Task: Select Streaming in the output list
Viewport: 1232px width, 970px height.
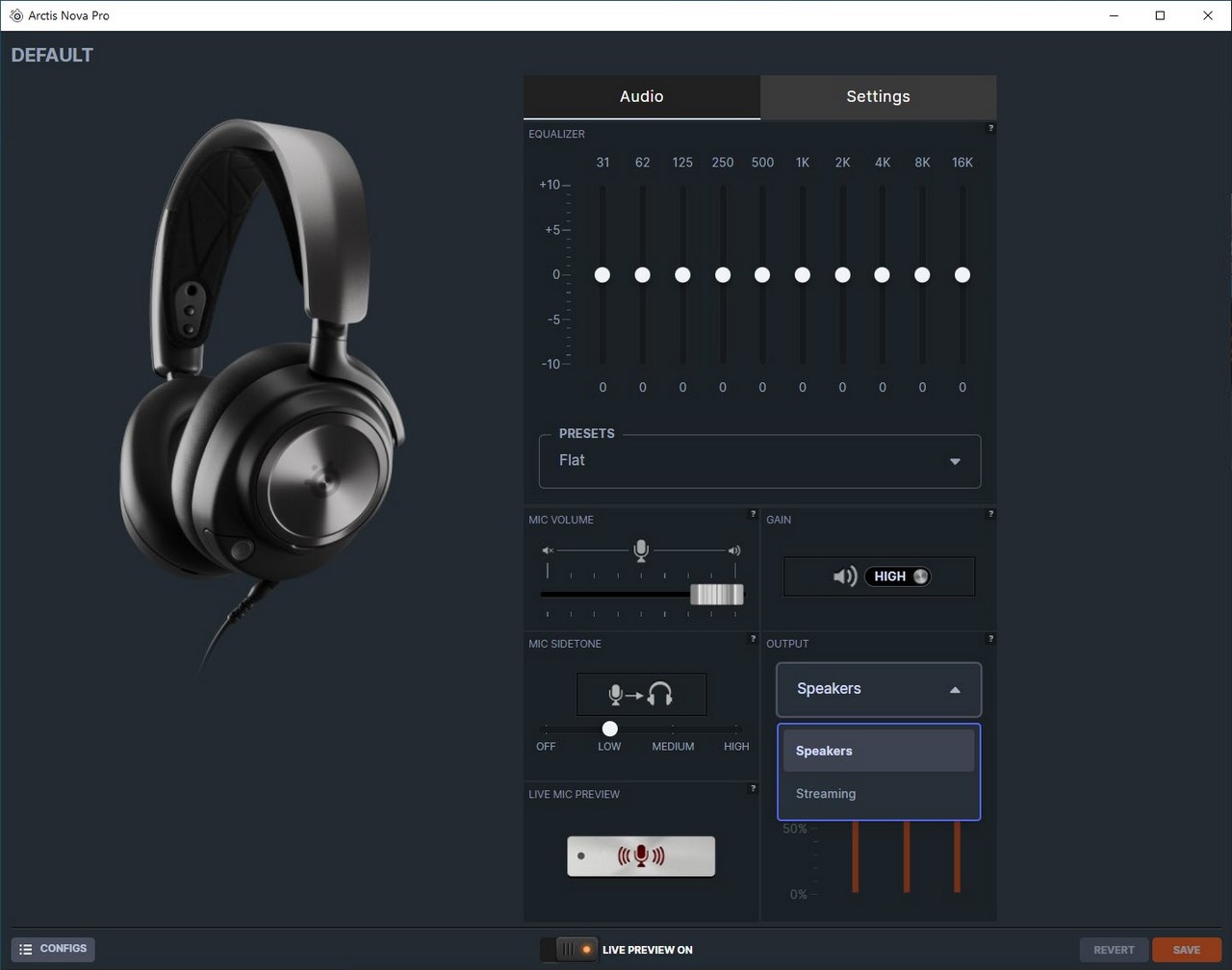Action: (879, 794)
